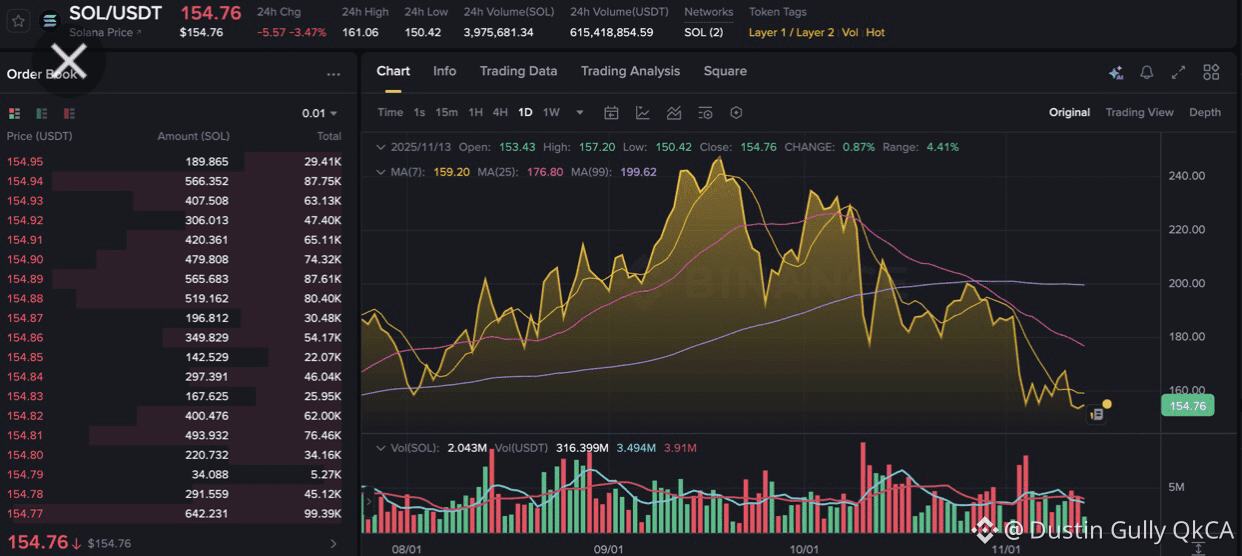Select order book row at price 154.95
This screenshot has width=1242, height=556.
pyautogui.click(x=174, y=161)
